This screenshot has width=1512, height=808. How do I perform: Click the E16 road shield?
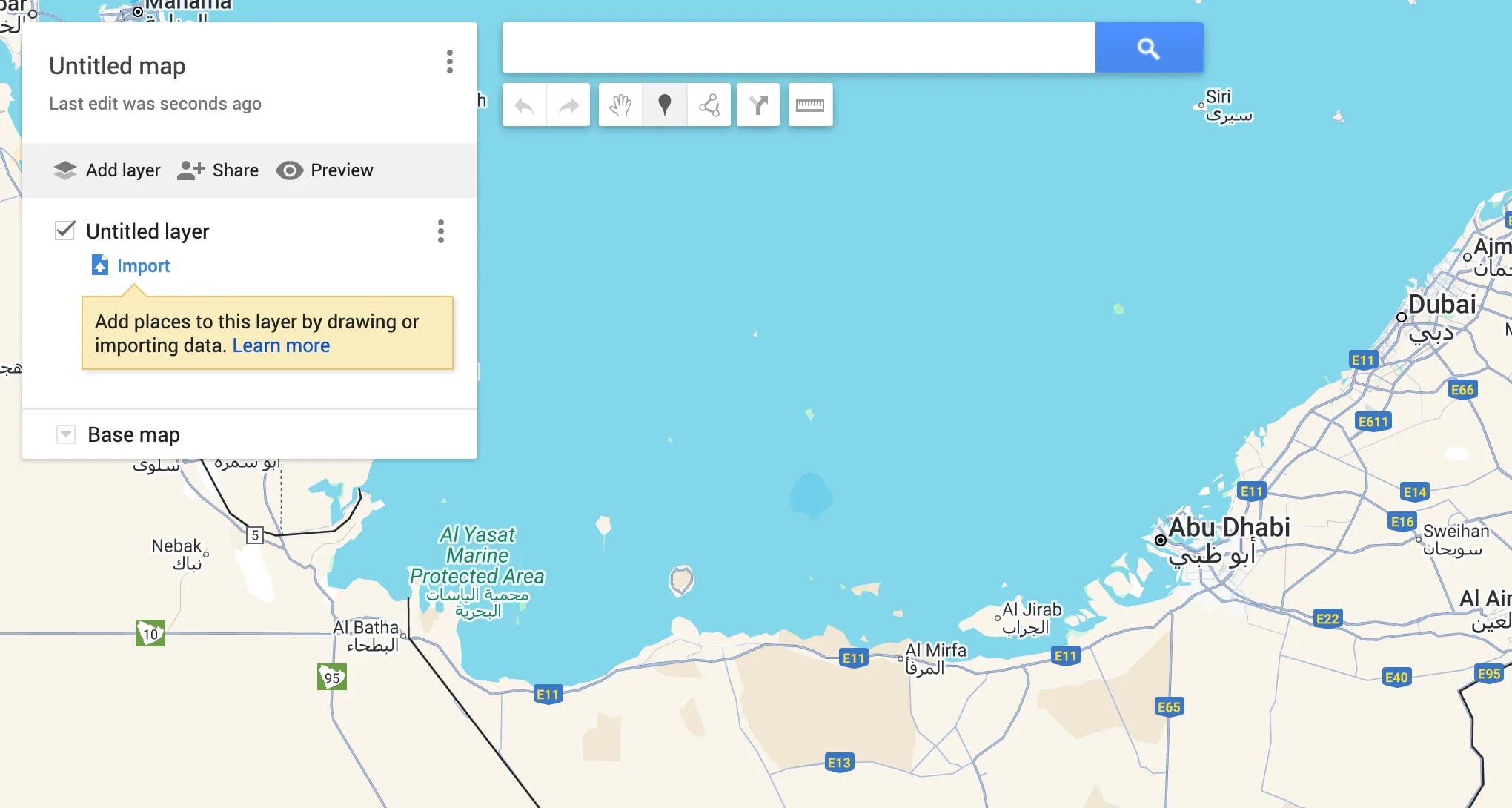(1402, 521)
